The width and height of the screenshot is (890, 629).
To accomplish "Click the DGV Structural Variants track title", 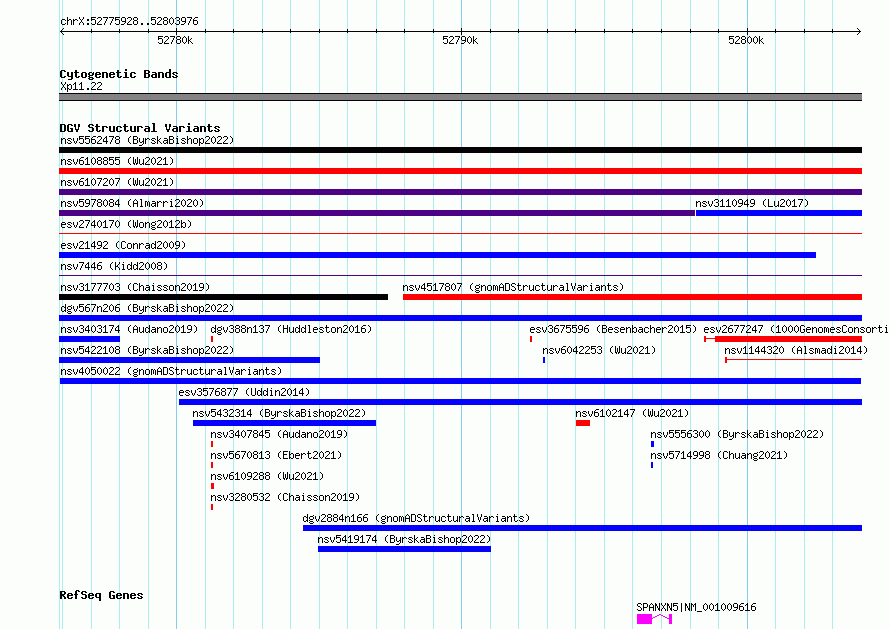I will 140,128.
